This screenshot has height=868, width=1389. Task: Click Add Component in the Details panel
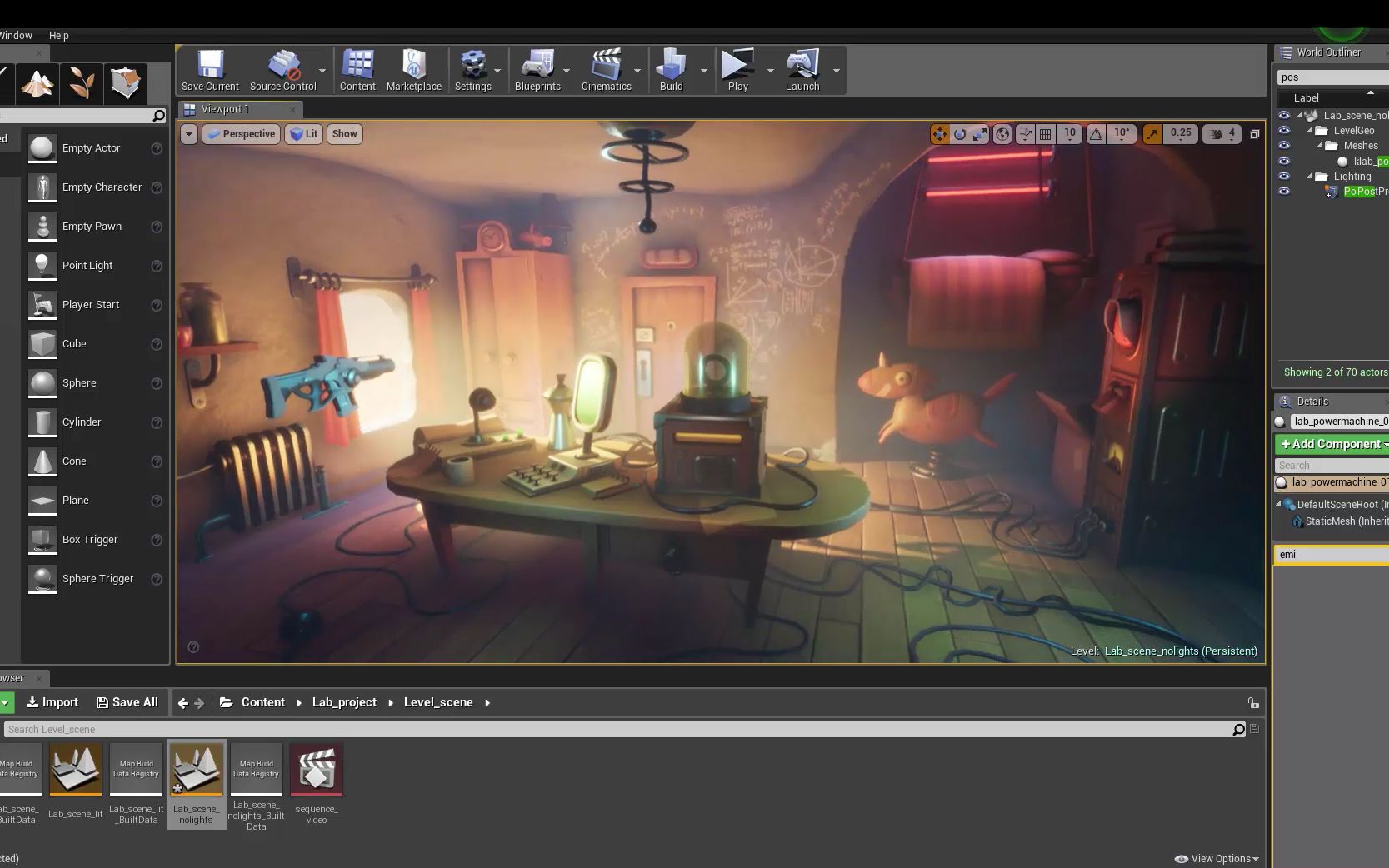point(1332,444)
